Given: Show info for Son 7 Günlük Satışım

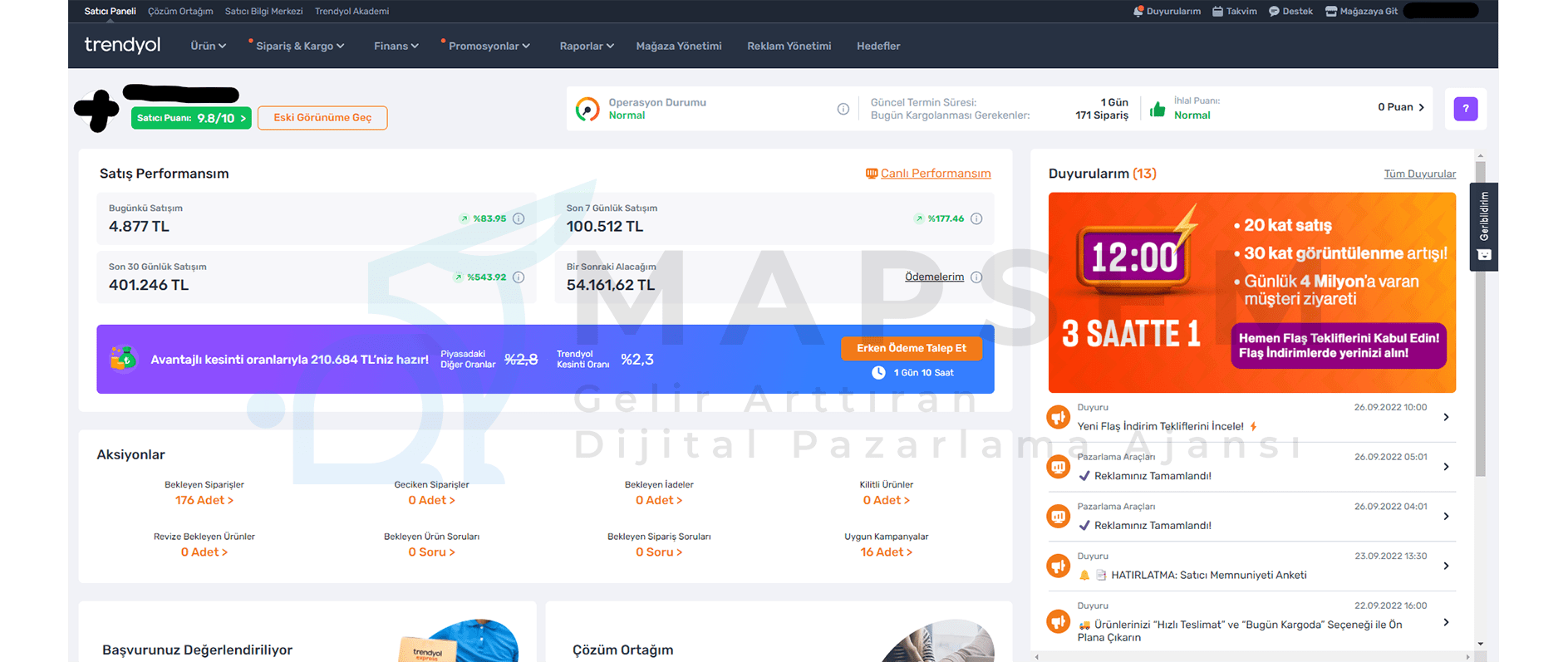Looking at the screenshot, I should pyautogui.click(x=976, y=218).
